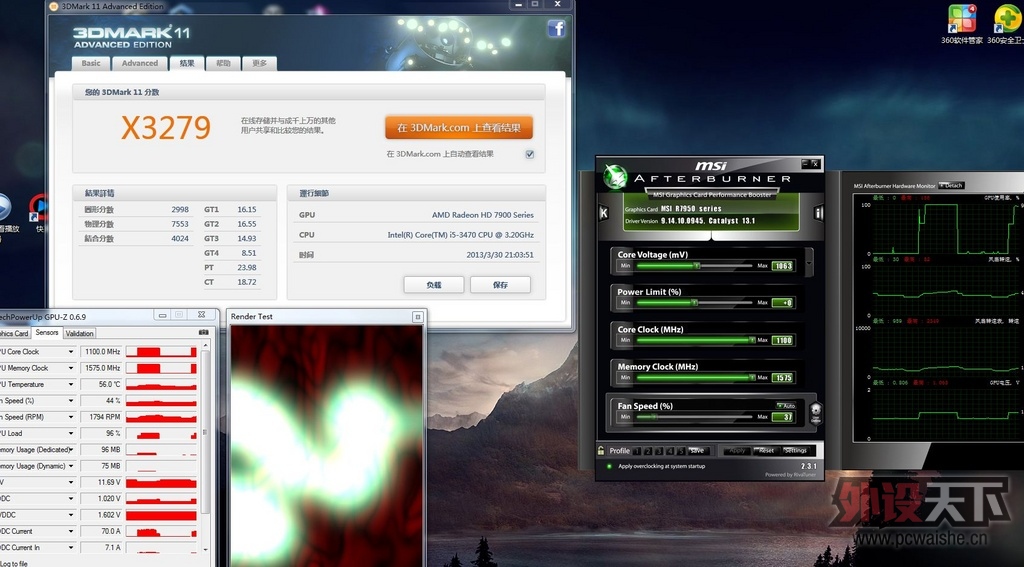Toggle Auto fan speed in Afterburner
Screen dimensions: 1024x567
(786, 406)
